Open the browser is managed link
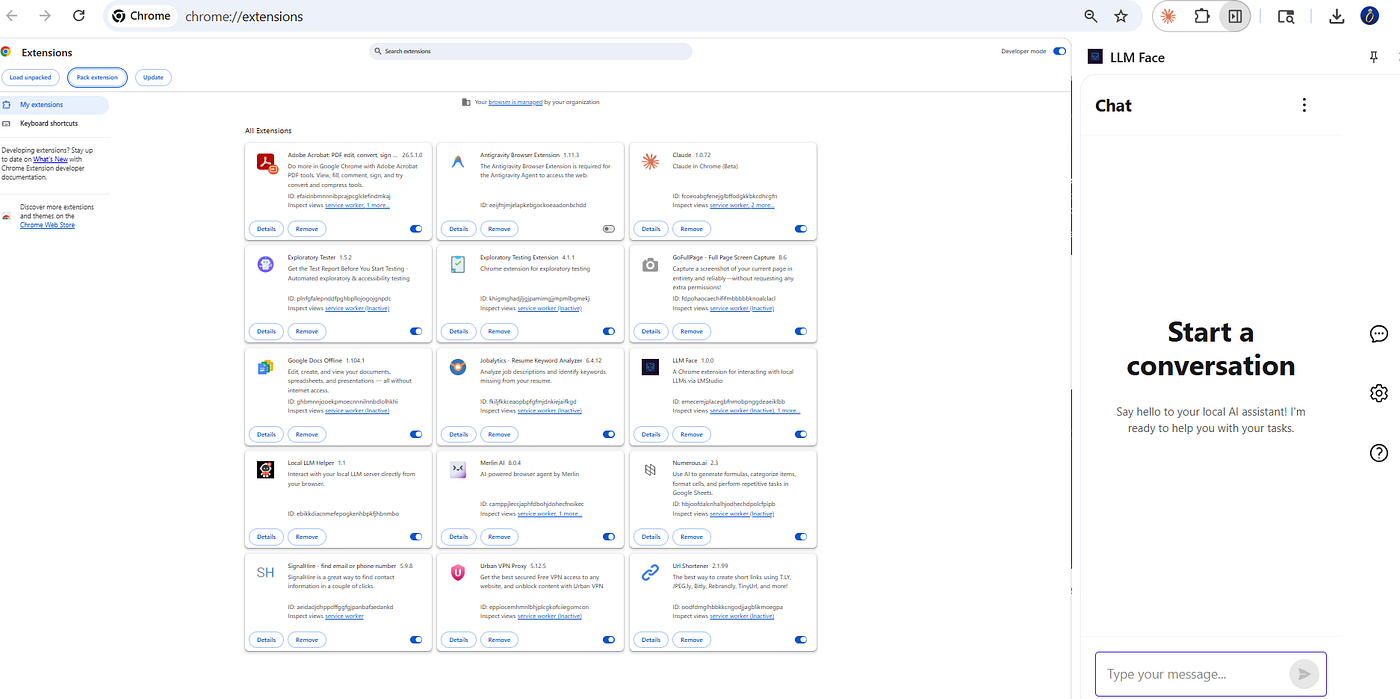The height and width of the screenshot is (699, 1400). [515, 102]
